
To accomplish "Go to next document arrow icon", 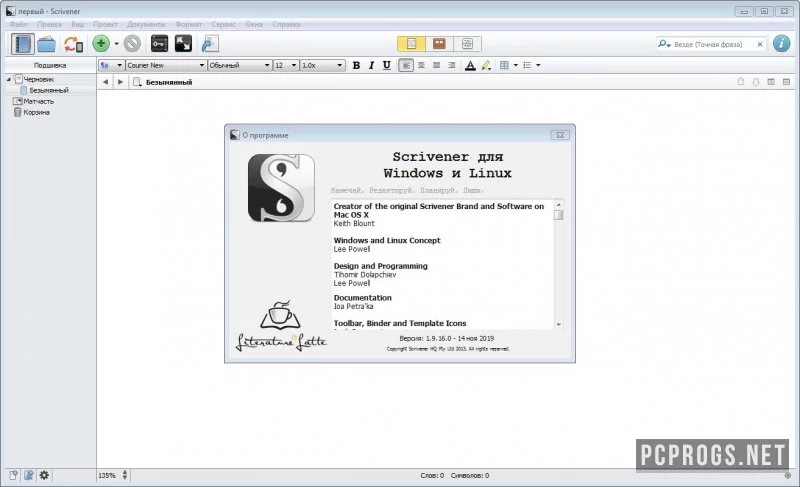I will 756,82.
